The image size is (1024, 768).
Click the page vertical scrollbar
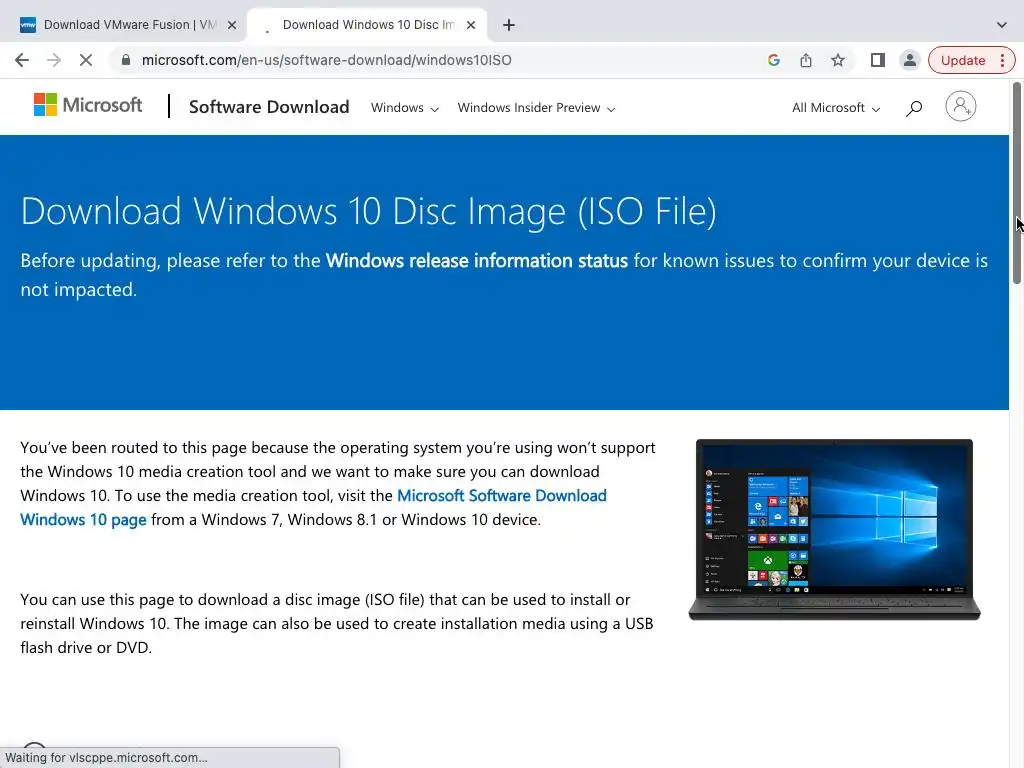point(1016,183)
